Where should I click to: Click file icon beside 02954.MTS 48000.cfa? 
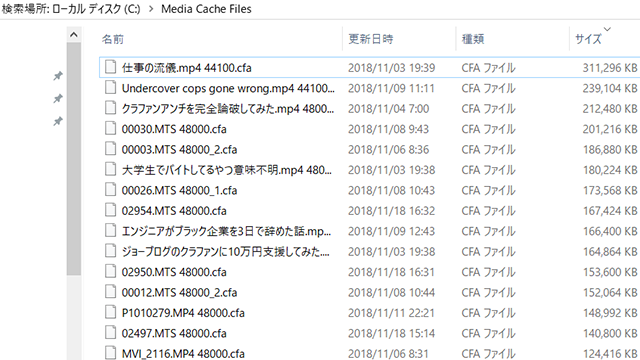tap(110, 210)
